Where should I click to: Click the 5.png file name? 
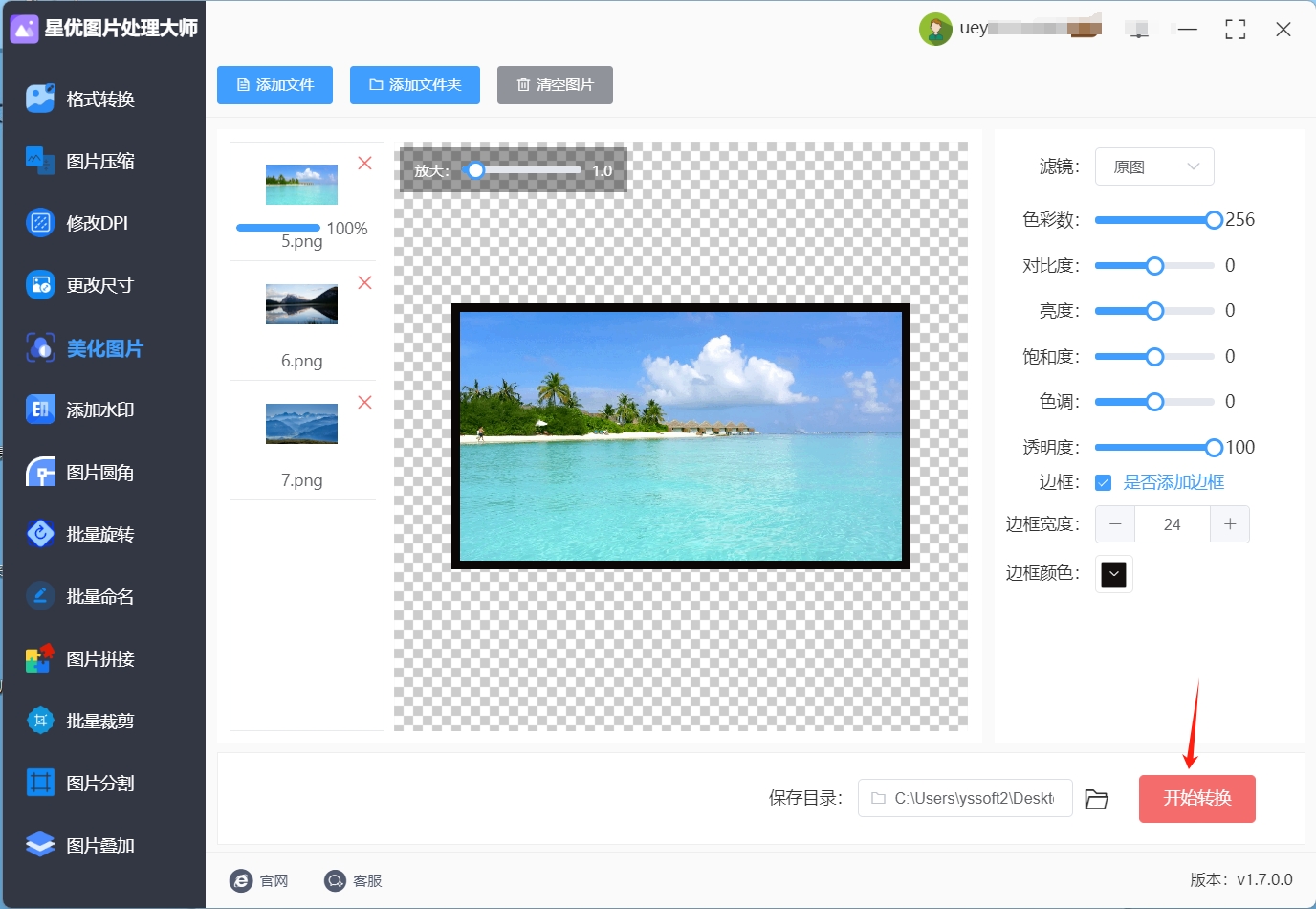click(301, 242)
